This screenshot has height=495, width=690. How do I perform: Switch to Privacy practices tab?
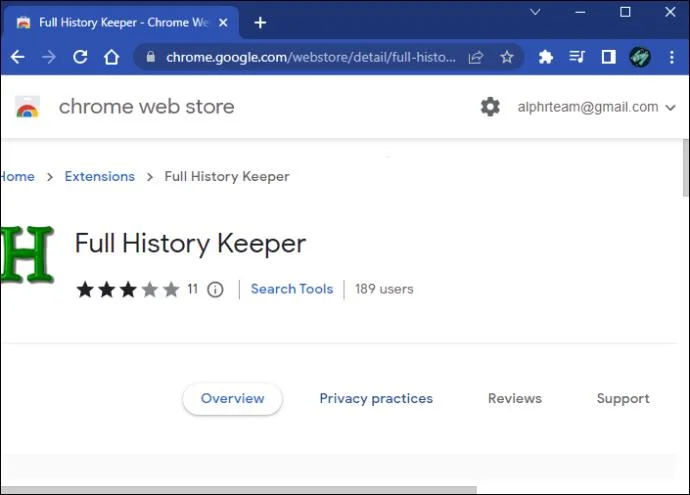point(376,399)
